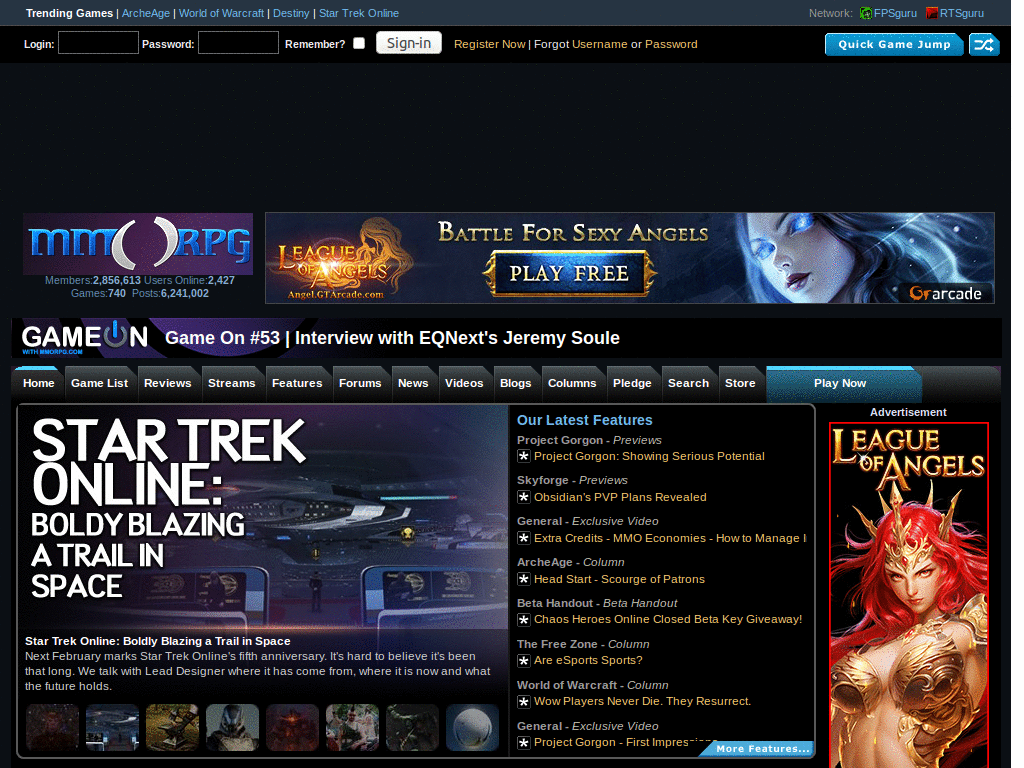Click the League of Angels Play Free banner

630,258
